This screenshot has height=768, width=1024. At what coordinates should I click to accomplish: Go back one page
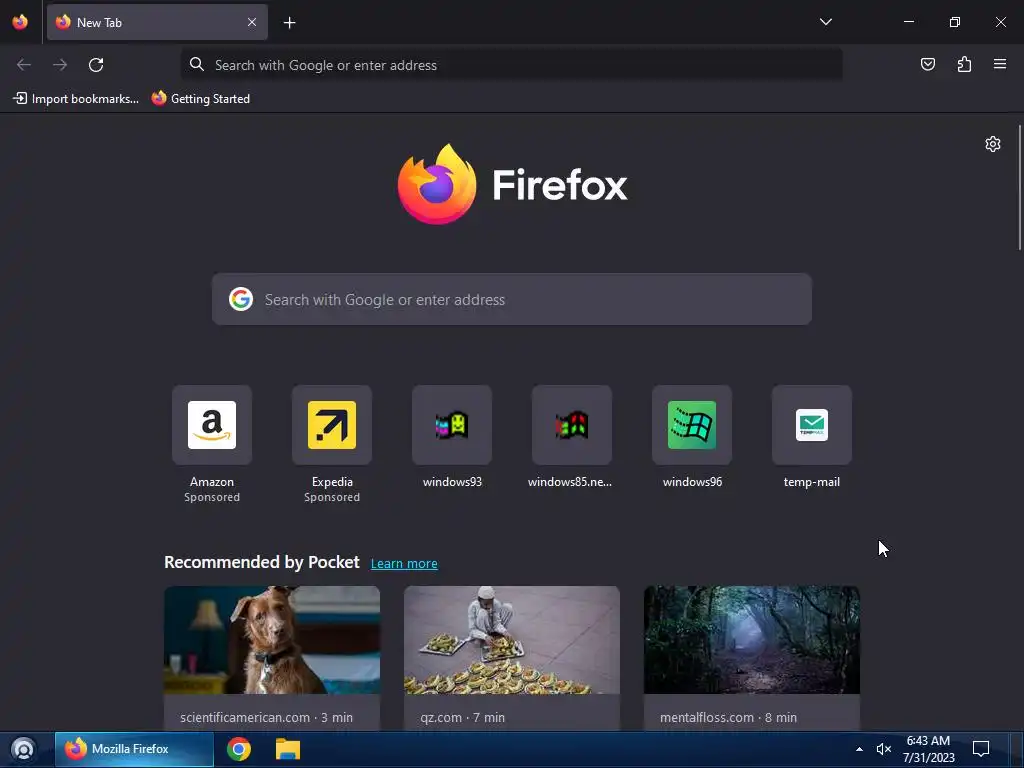click(x=24, y=65)
